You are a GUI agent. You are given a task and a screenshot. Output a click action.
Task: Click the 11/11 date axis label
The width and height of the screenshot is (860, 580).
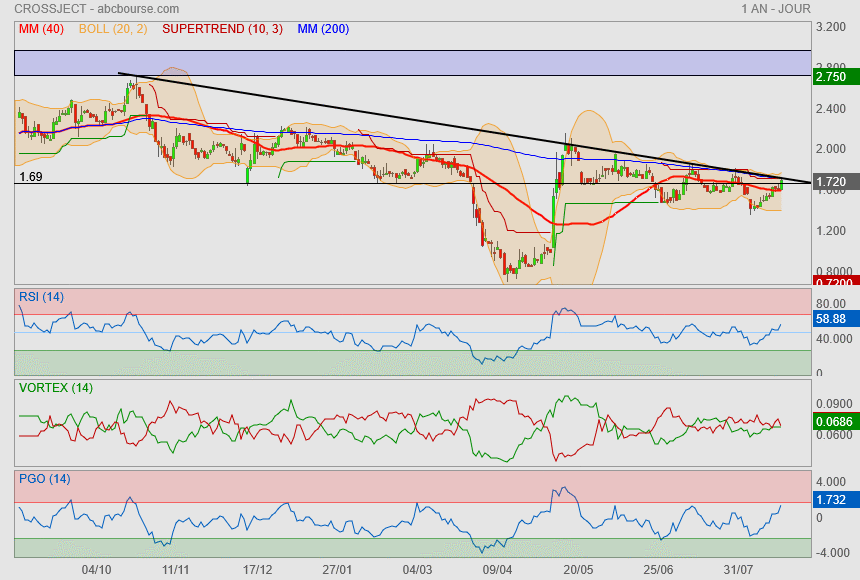176,570
